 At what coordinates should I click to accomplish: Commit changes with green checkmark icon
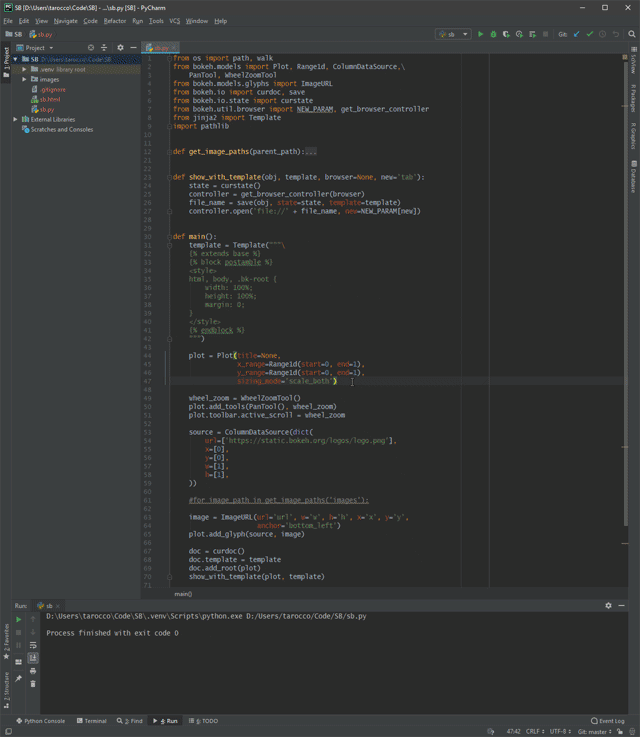[x=590, y=34]
